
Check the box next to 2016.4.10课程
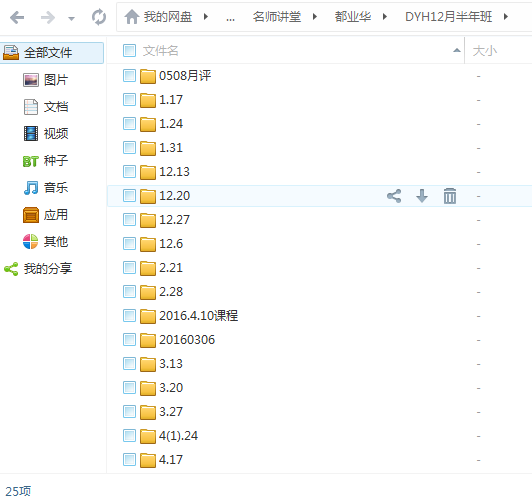[x=129, y=316]
